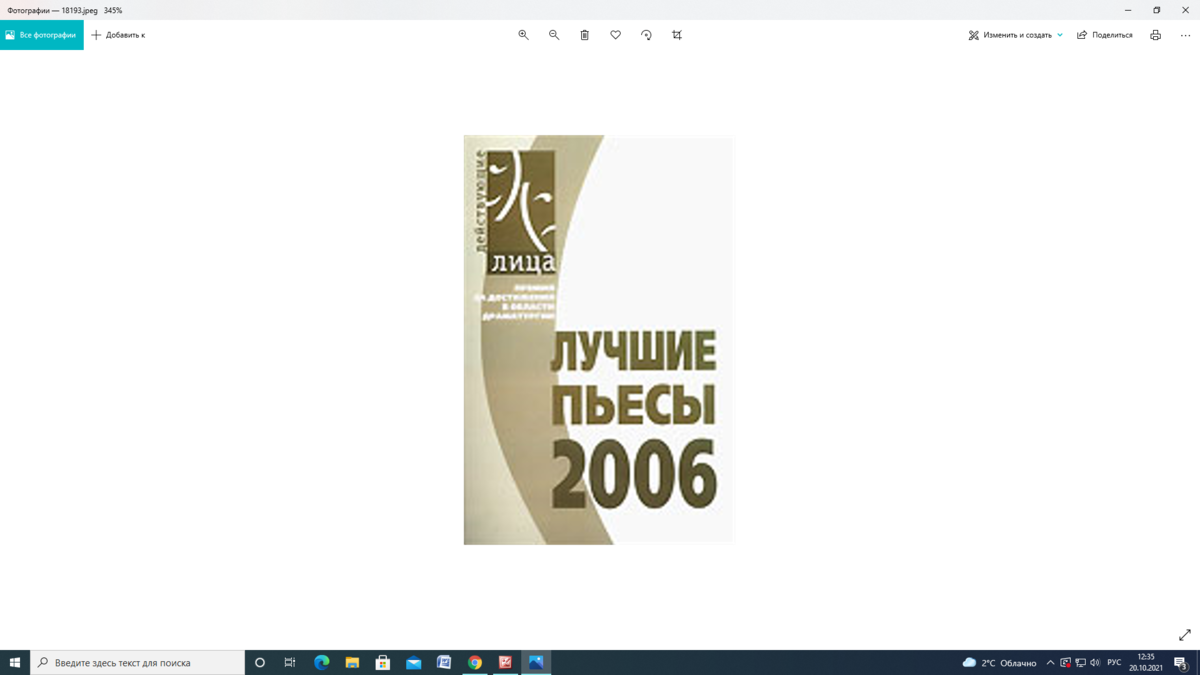The width and height of the screenshot is (1200, 675).
Task: Print the photo
Action: pos(1155,34)
